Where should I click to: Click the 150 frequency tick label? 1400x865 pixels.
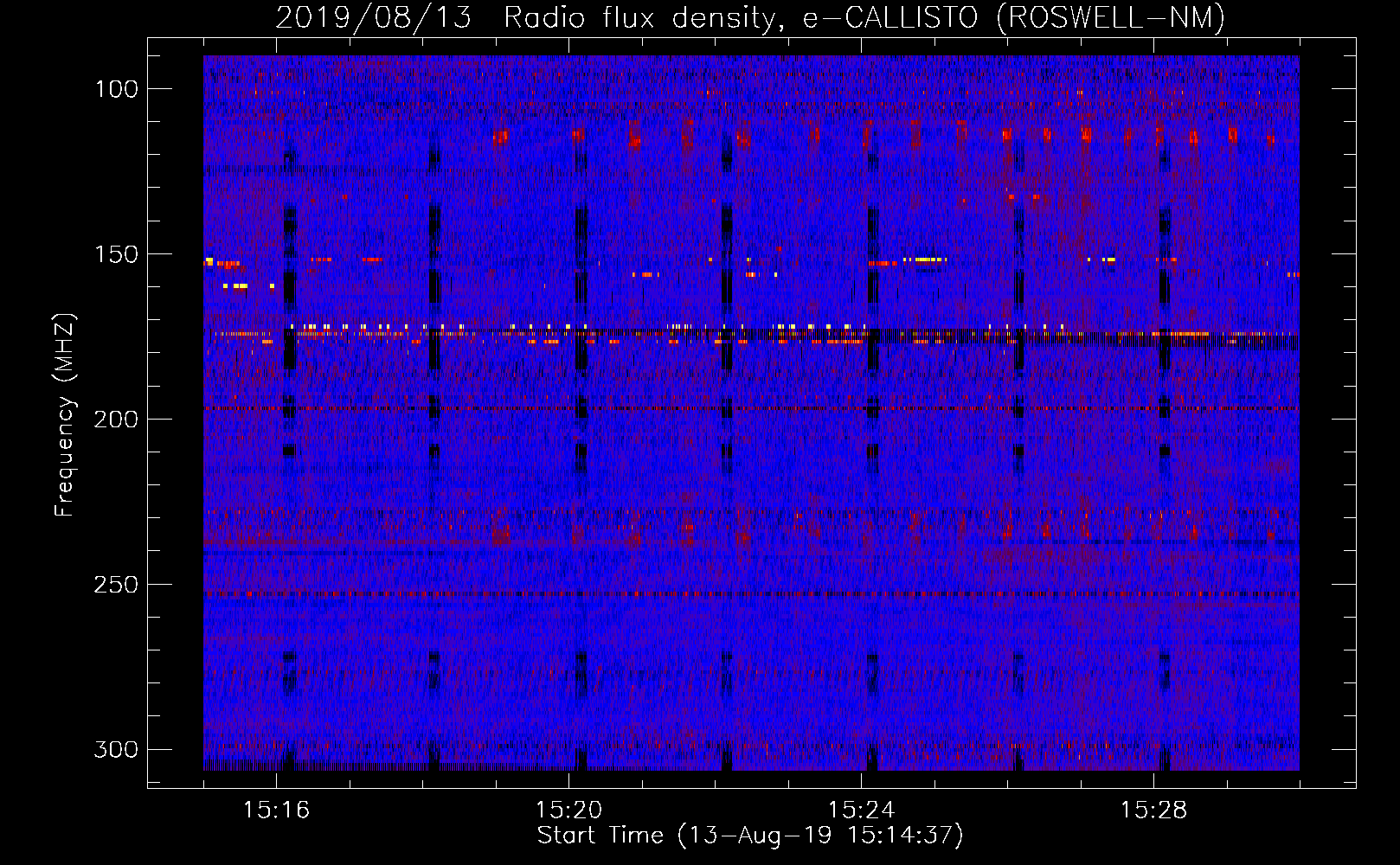[116, 254]
